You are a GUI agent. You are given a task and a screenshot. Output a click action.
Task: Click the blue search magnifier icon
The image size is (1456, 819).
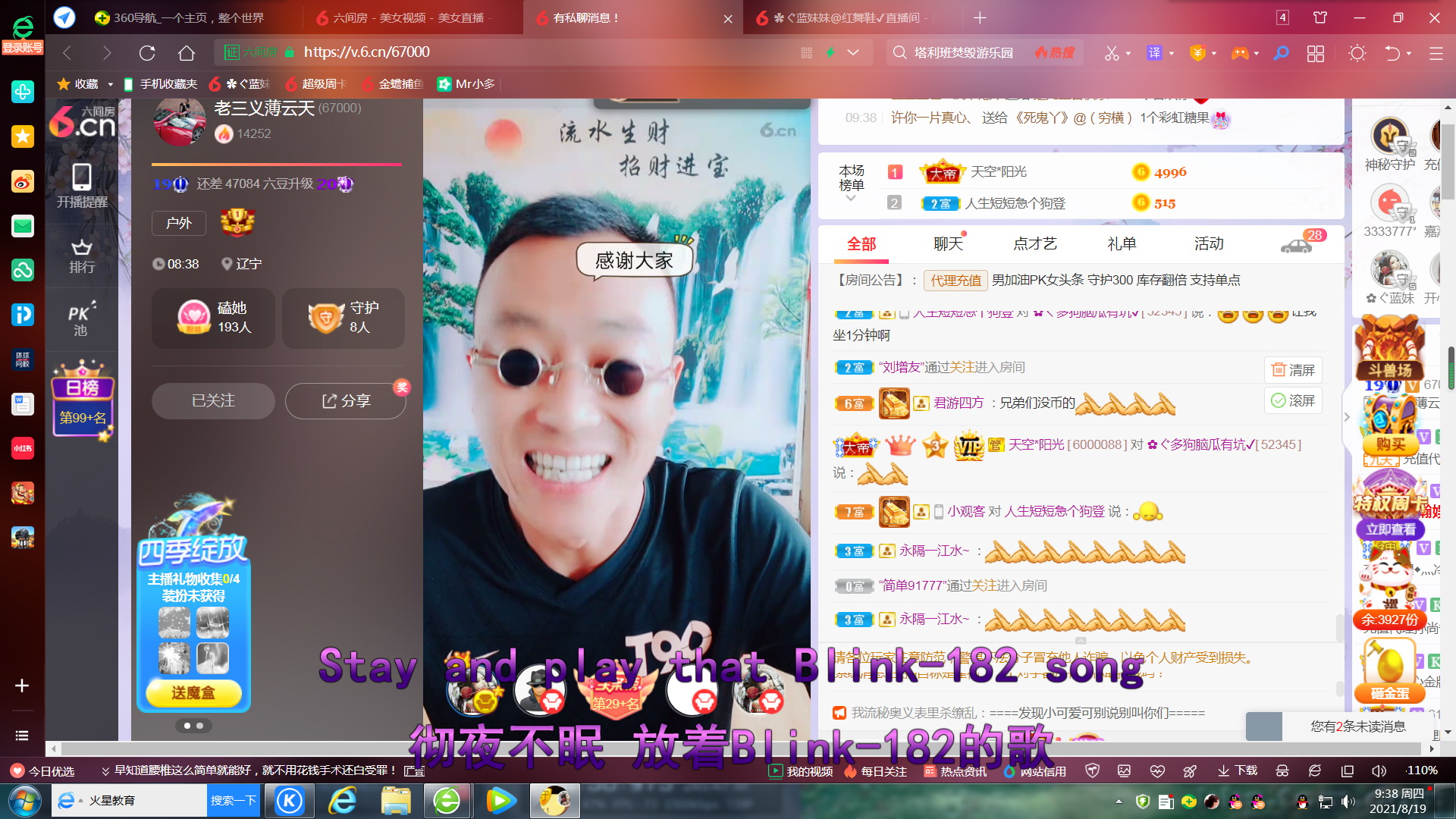[1281, 53]
